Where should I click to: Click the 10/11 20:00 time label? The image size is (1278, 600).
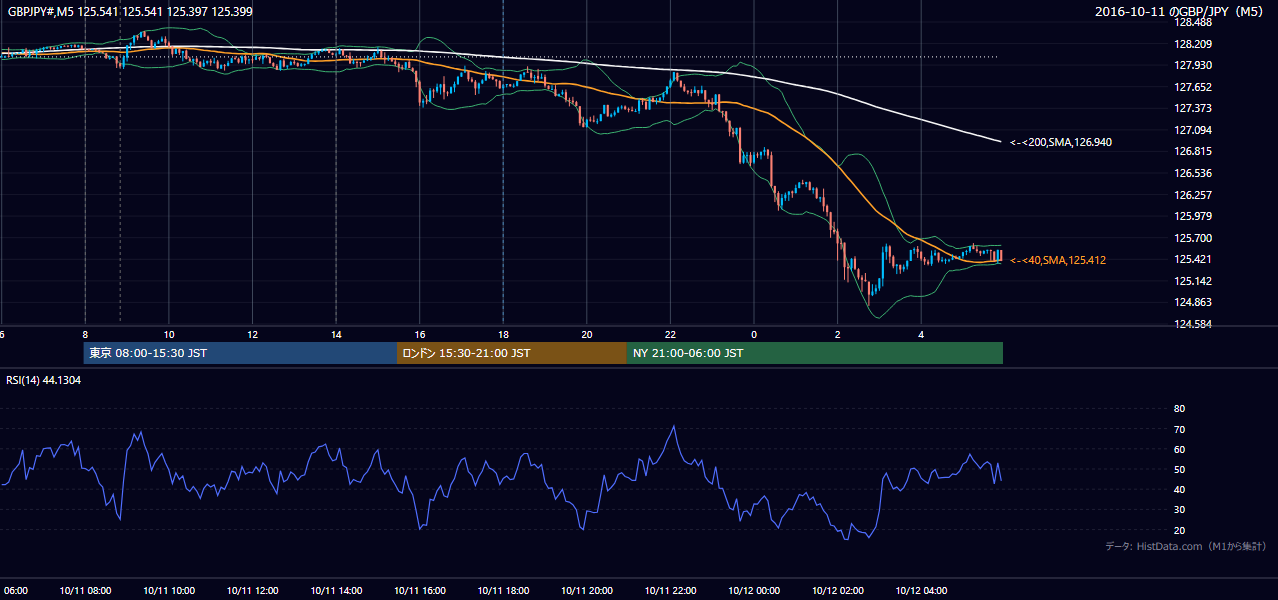pyautogui.click(x=587, y=590)
